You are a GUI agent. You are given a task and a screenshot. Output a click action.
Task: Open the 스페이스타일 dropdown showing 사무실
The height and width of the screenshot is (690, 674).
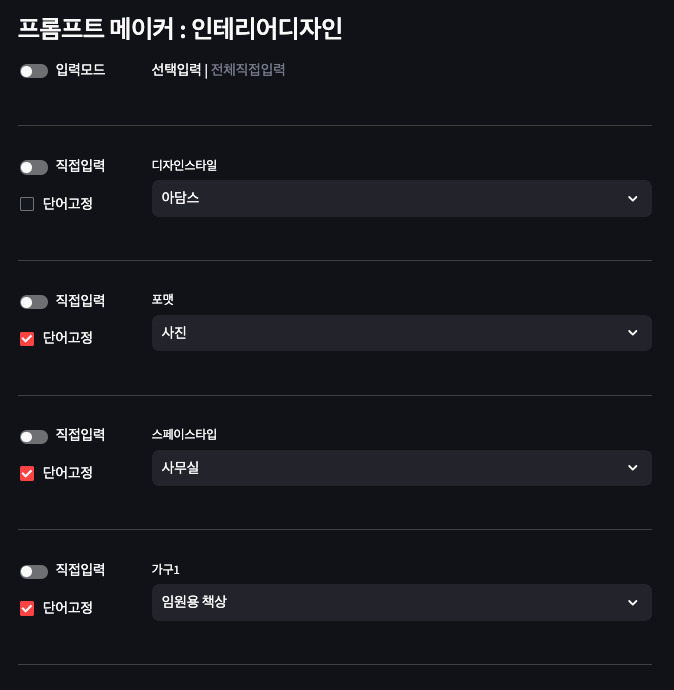(390, 468)
